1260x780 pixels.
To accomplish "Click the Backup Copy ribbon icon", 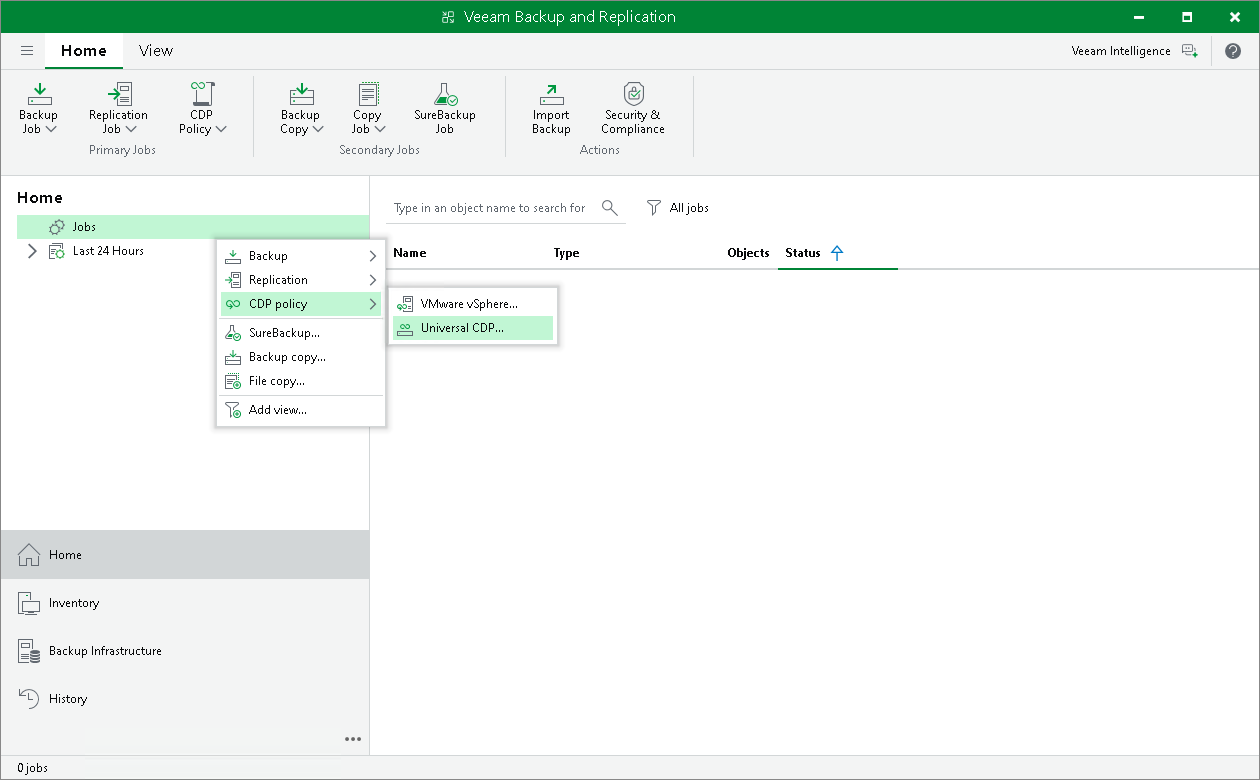I will click(x=300, y=95).
